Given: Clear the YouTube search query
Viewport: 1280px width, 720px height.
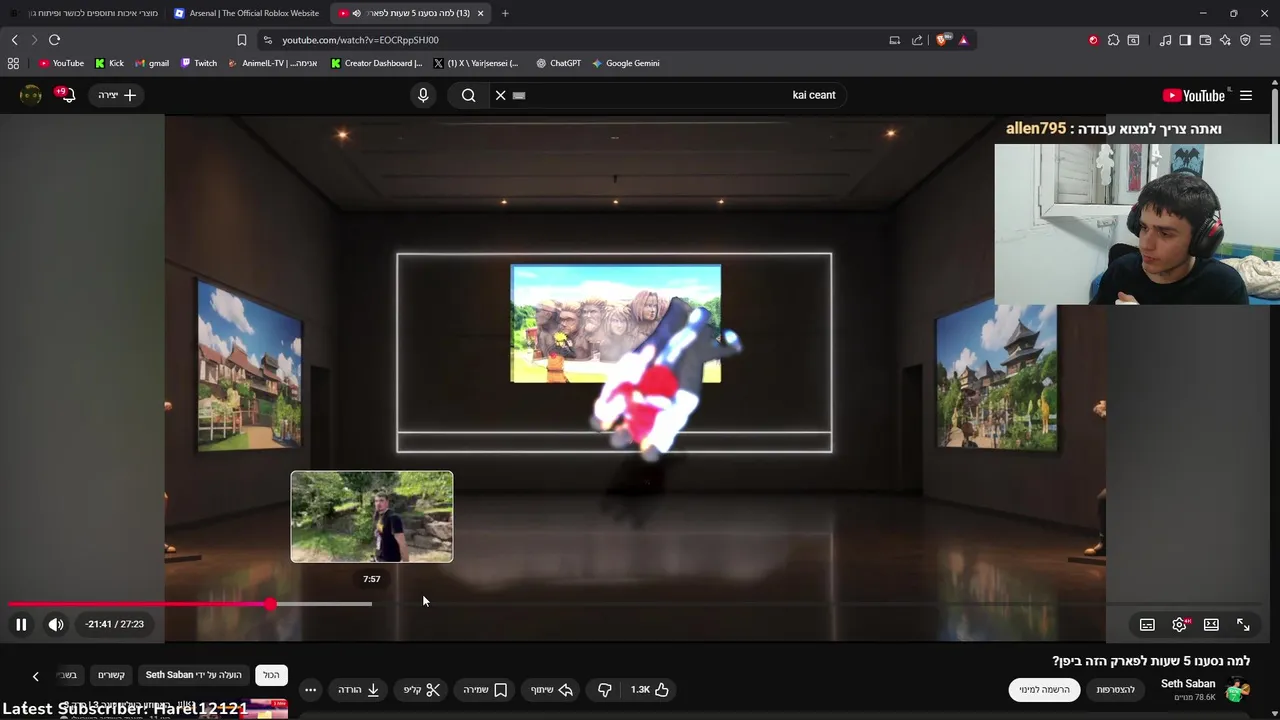Looking at the screenshot, I should pos(501,95).
